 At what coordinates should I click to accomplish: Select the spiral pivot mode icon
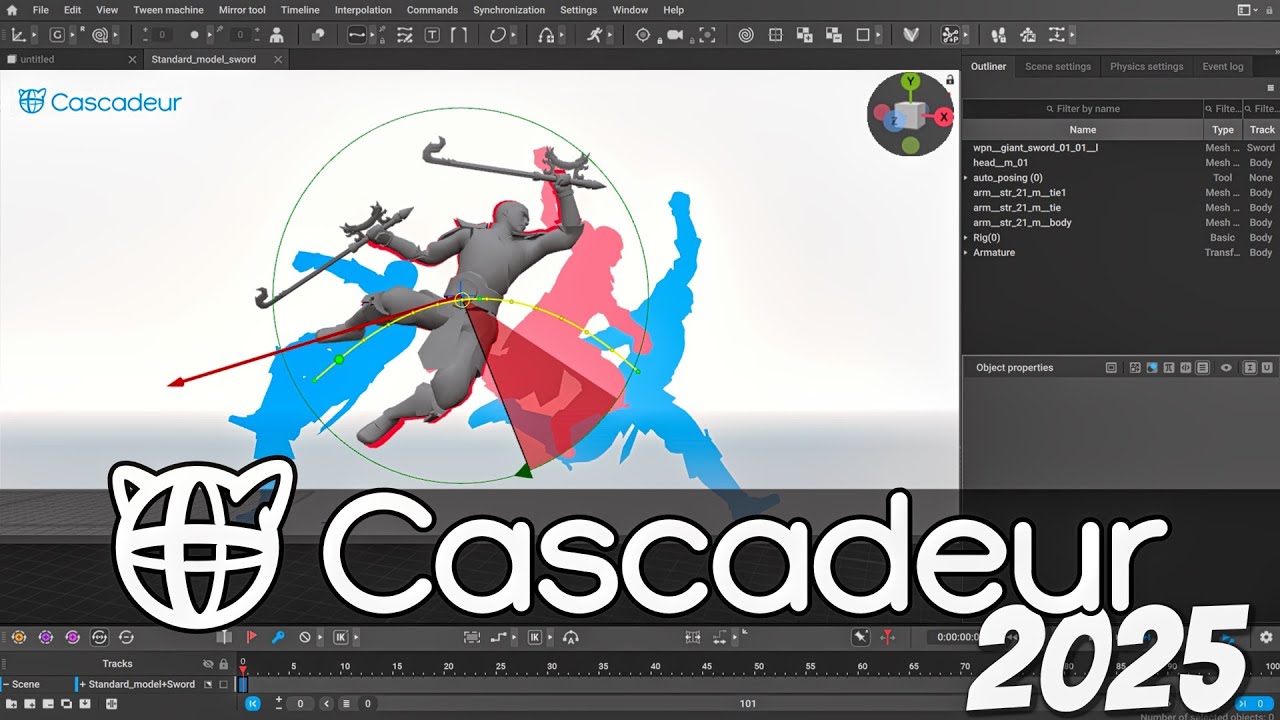99,35
